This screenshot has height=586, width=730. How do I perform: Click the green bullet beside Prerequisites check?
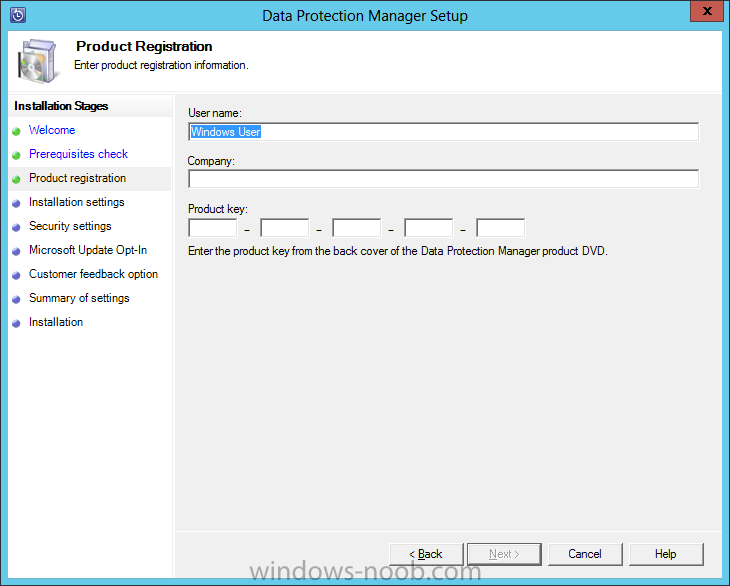(x=16, y=155)
